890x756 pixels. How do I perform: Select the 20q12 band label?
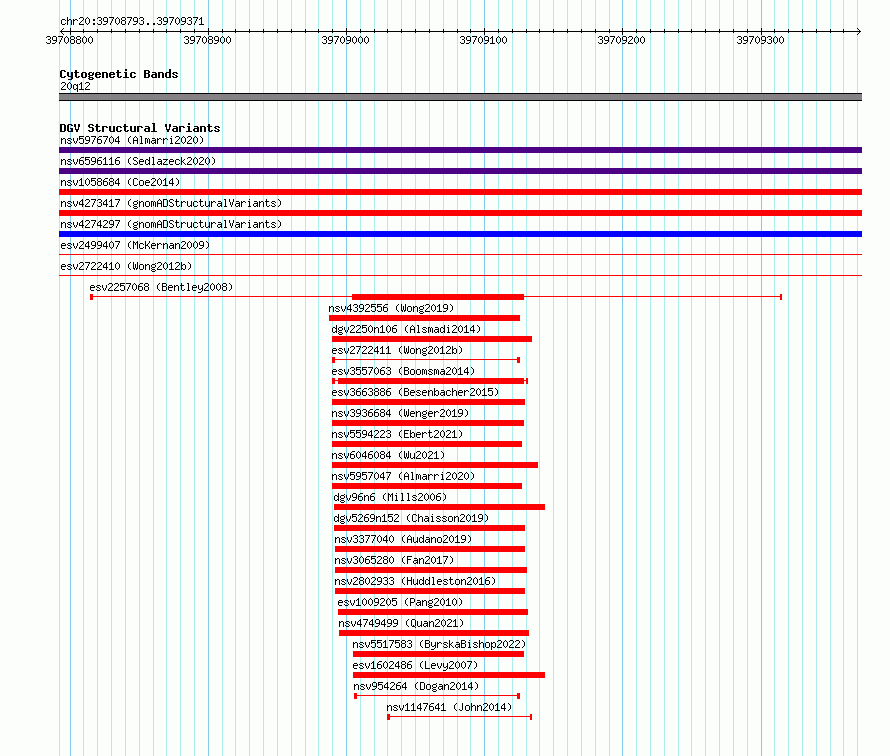[75, 86]
